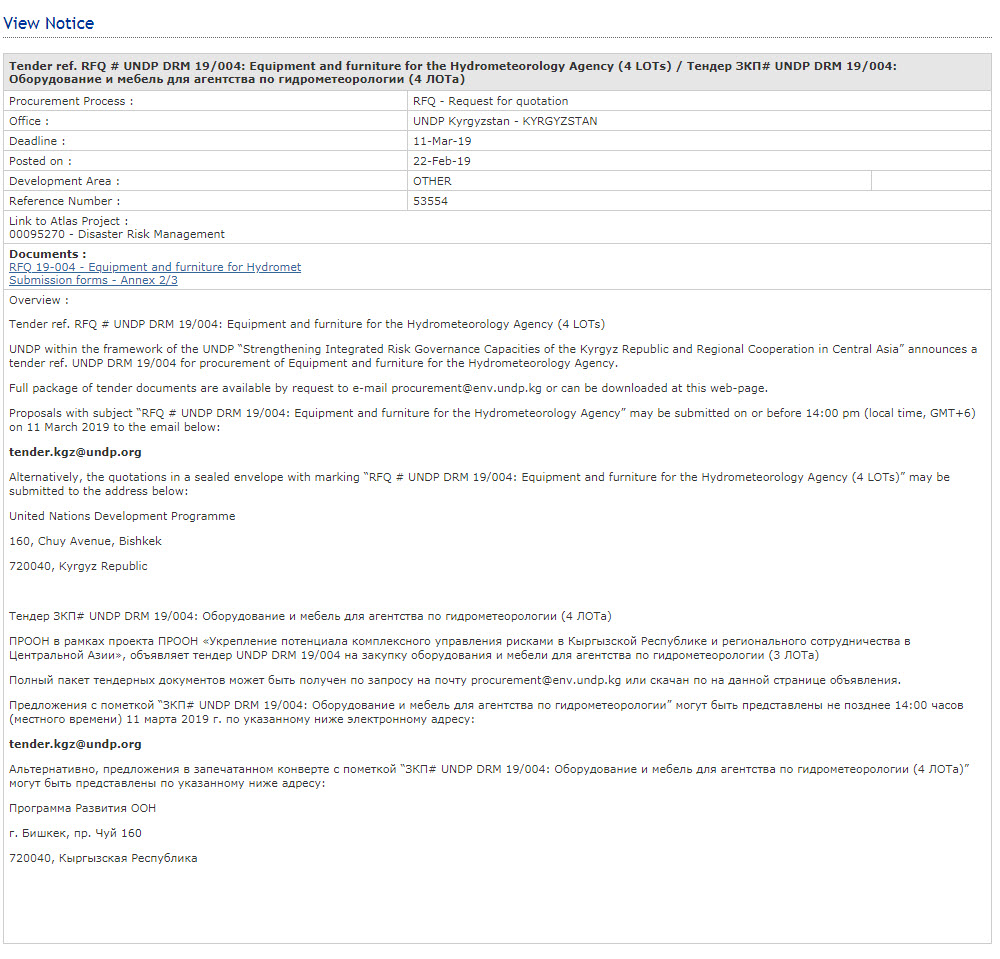1000x959 pixels.
Task: Click the bold tender title header row
Action: [x=452, y=72]
